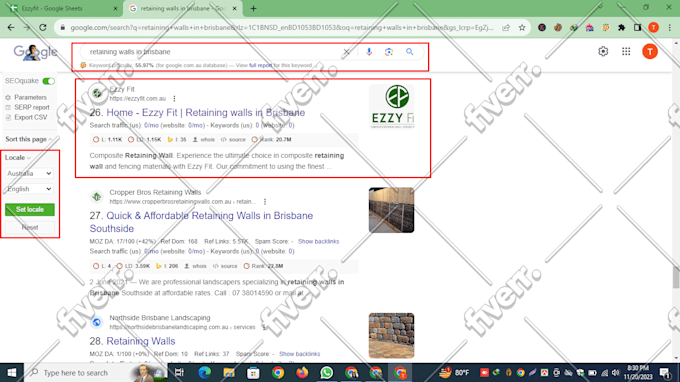
Task: Open the Northside Brisbane stone wall thumbnail
Action: click(391, 336)
